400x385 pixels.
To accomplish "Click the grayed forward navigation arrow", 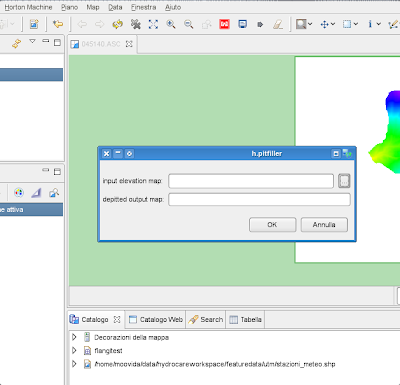I will pyautogui.click(x=99, y=24).
